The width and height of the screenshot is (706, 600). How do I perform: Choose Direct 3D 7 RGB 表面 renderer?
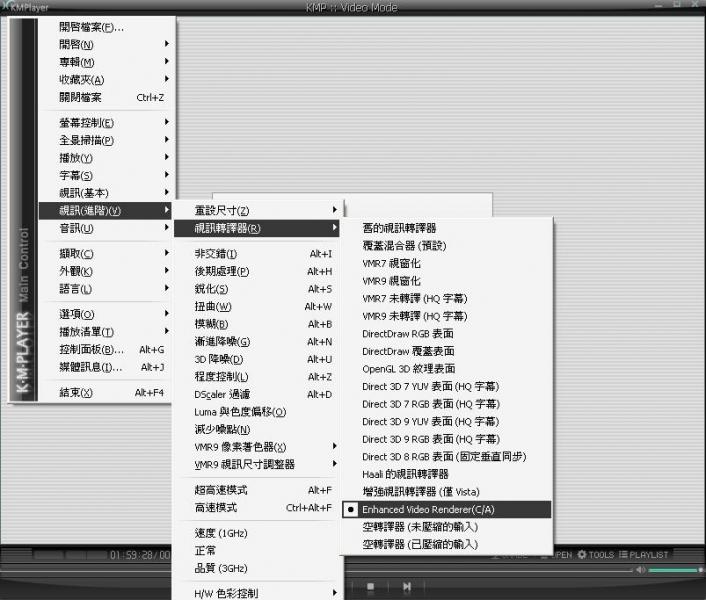pyautogui.click(x=446, y=404)
